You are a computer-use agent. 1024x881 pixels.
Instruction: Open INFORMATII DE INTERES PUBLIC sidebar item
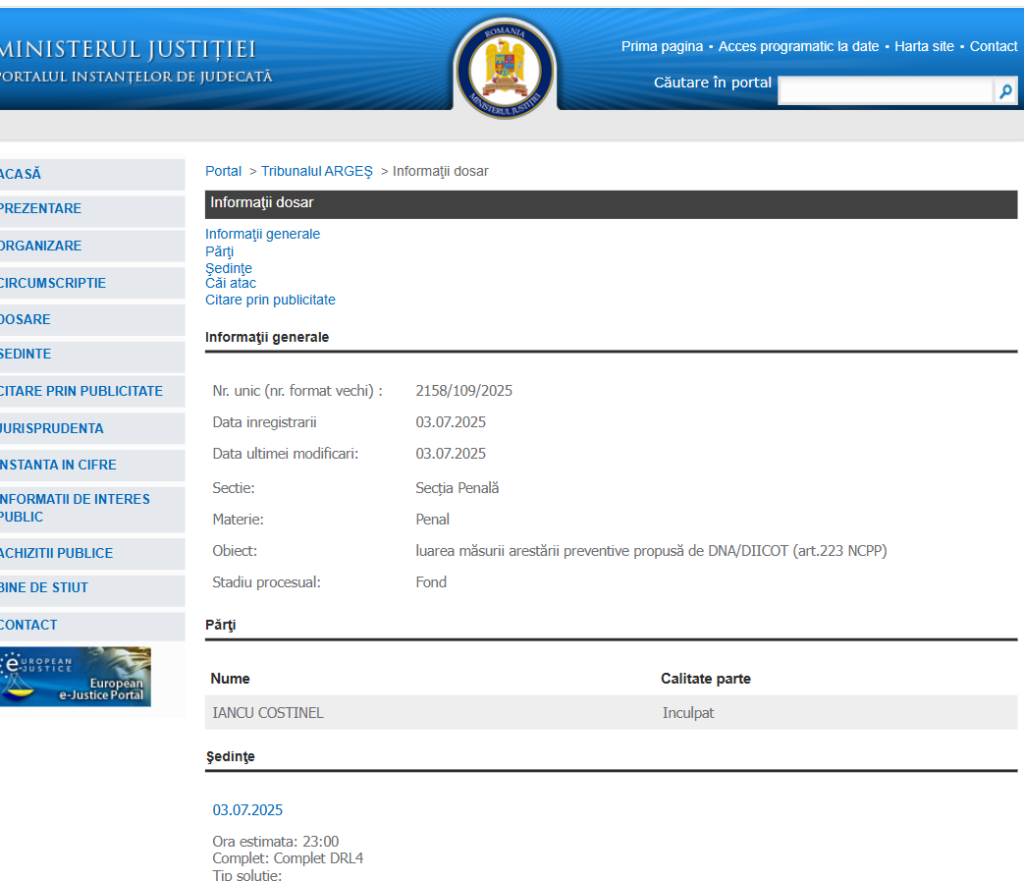pyautogui.click(x=92, y=509)
